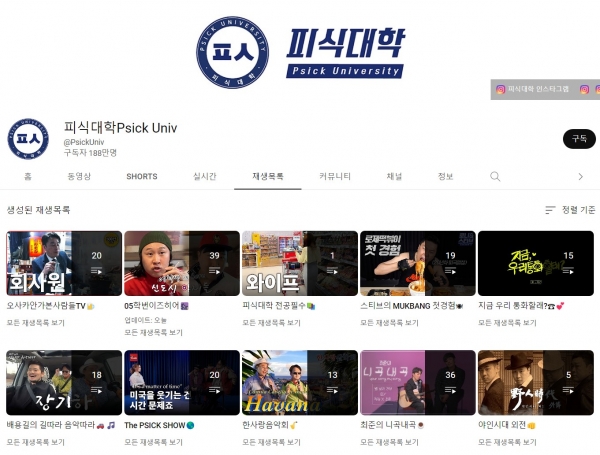Viewport: 600px width, 455px height.
Task: View full playlist under The PSICK SHOW
Action: pyautogui.click(x=153, y=442)
